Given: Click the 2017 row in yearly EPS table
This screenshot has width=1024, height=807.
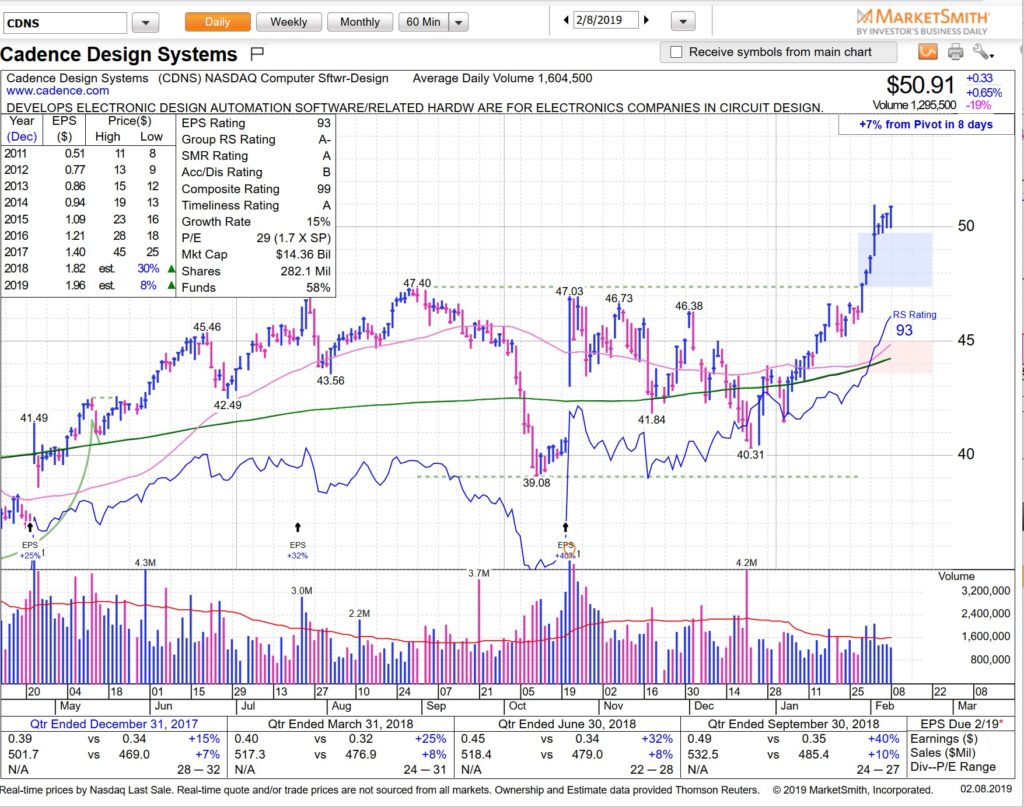Looking at the screenshot, I should coord(88,252).
